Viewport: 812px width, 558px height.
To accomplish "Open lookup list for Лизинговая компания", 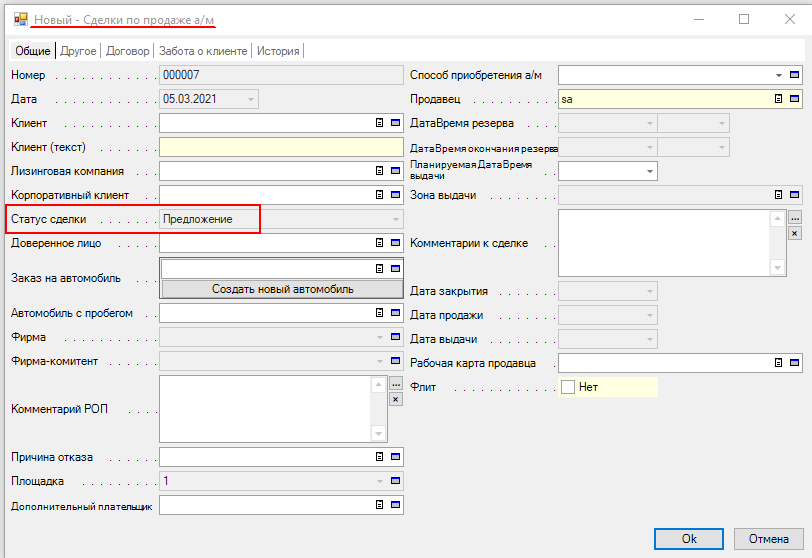I will coord(380,171).
